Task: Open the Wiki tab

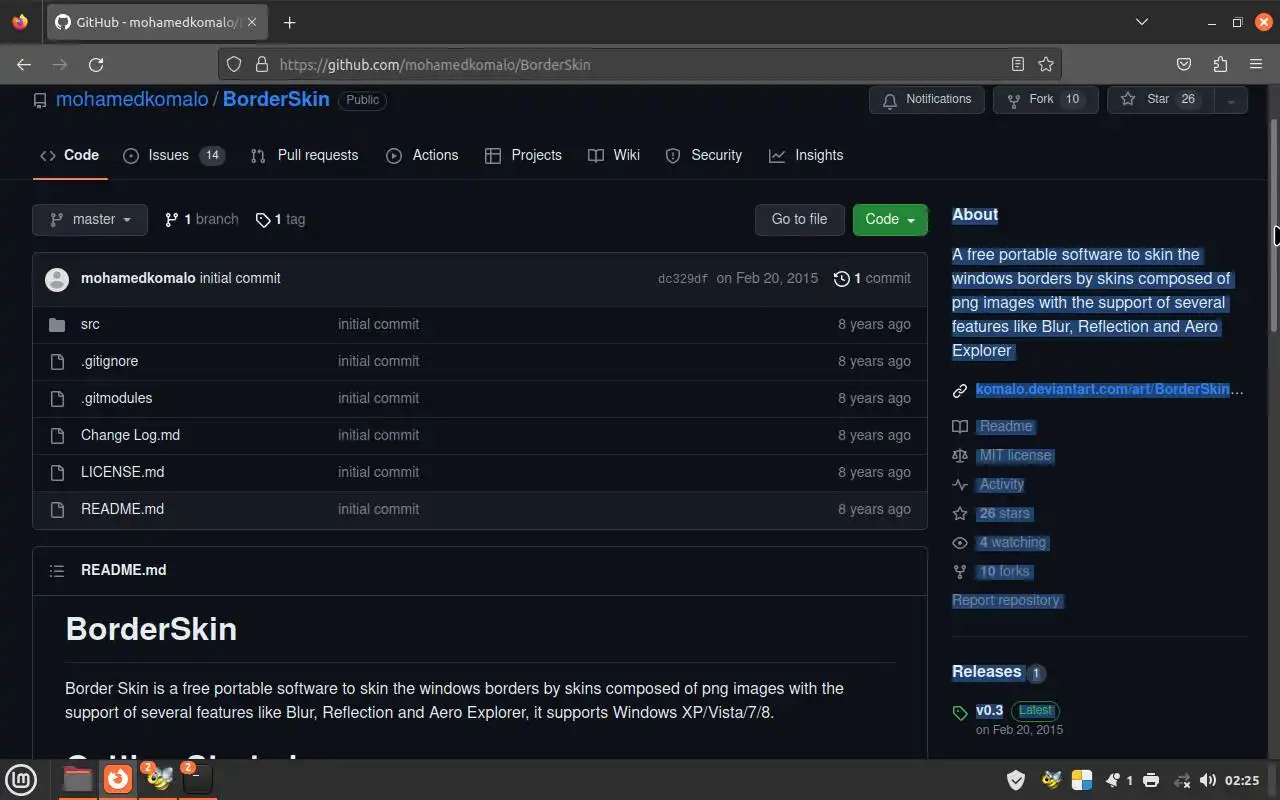Action: (x=614, y=155)
